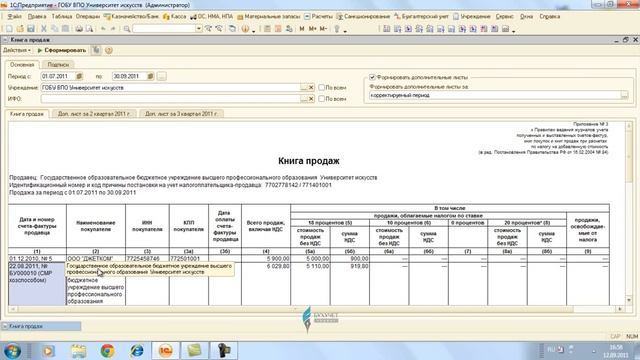This screenshot has width=640, height=360.
Task: Click the Сформировать button
Action: pos(62,50)
